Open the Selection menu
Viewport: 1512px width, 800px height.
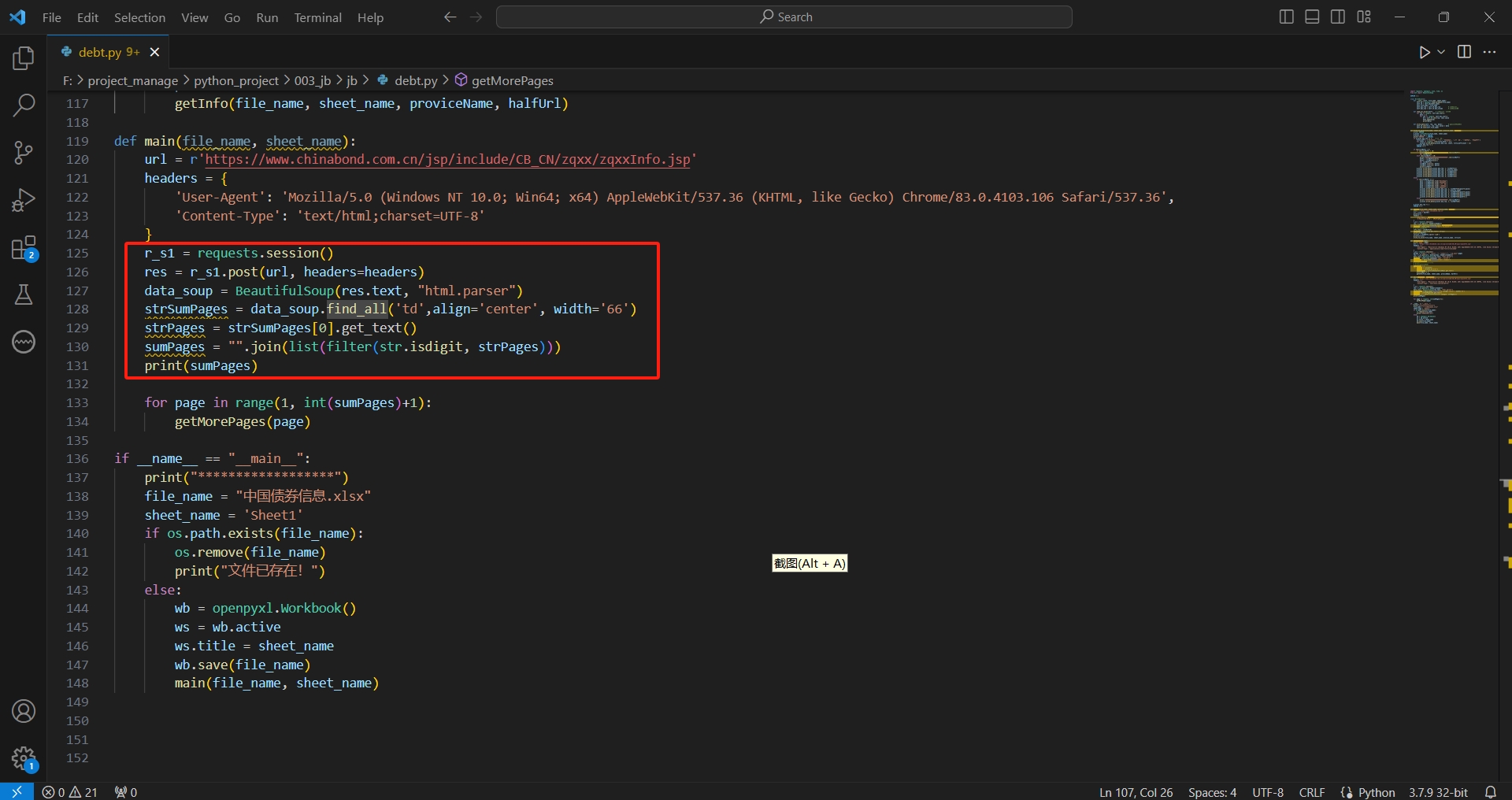click(x=139, y=17)
